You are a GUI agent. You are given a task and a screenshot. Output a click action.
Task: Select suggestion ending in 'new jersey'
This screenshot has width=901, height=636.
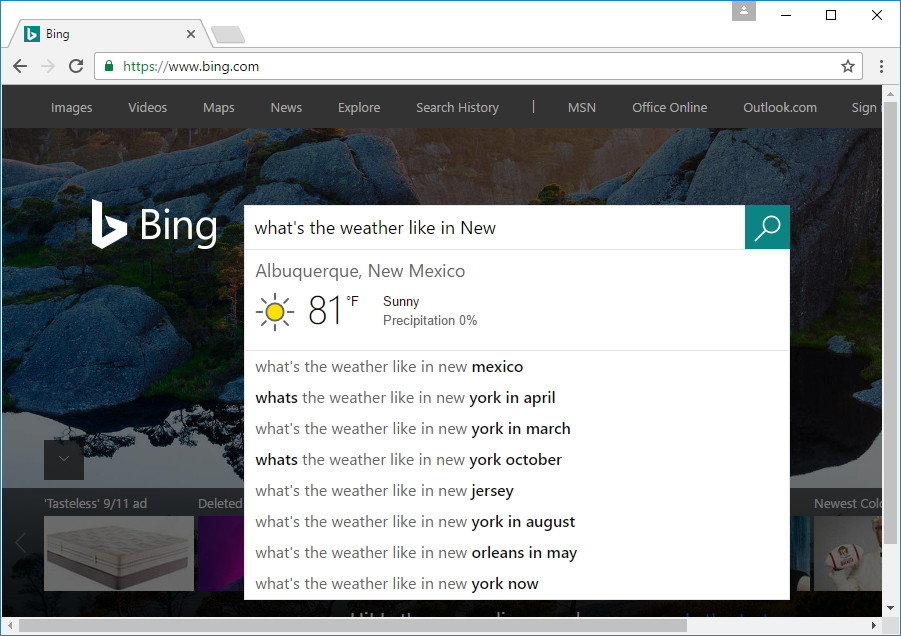click(517, 491)
